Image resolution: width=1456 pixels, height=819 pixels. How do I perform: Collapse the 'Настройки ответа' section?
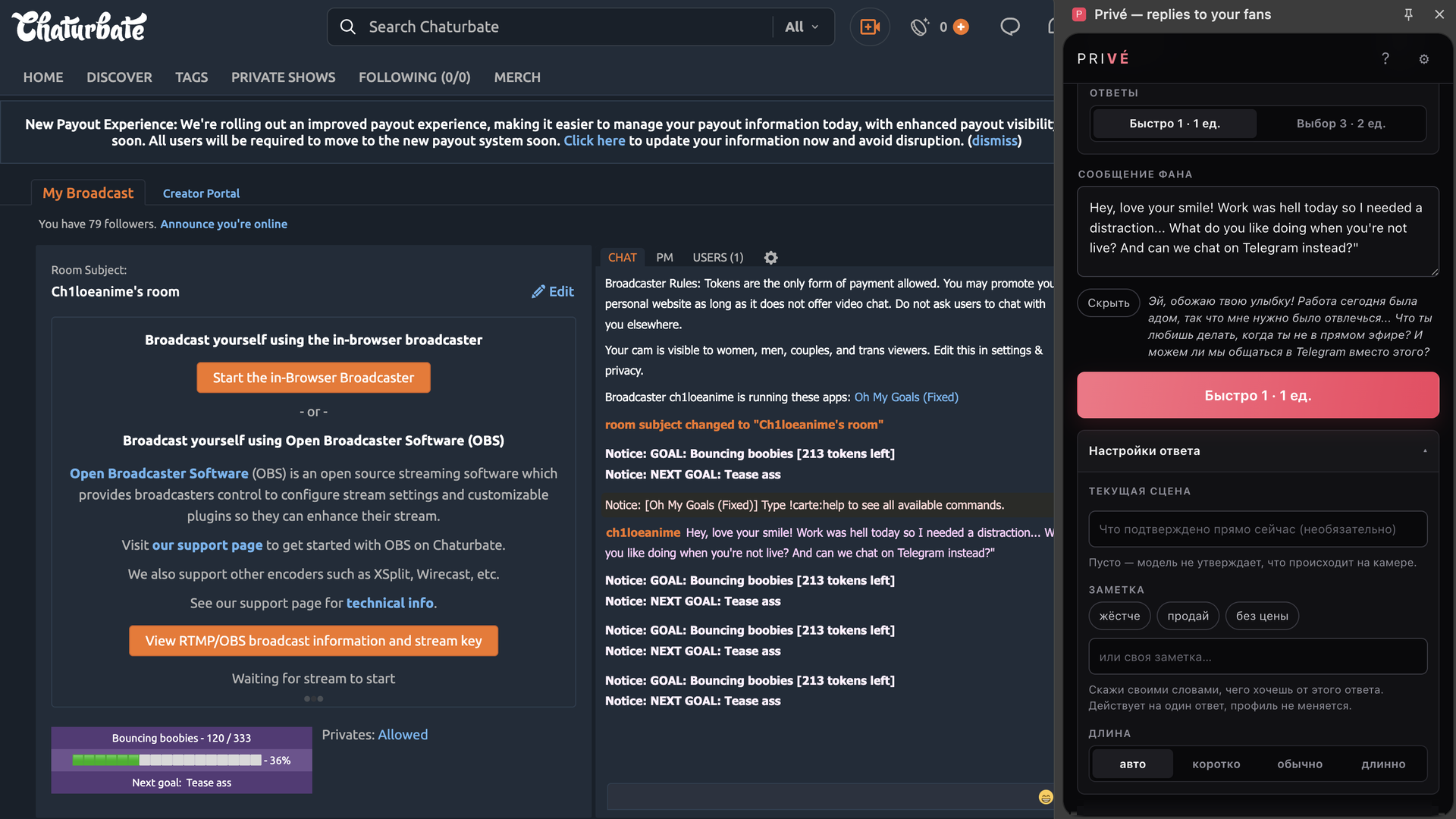point(1258,451)
